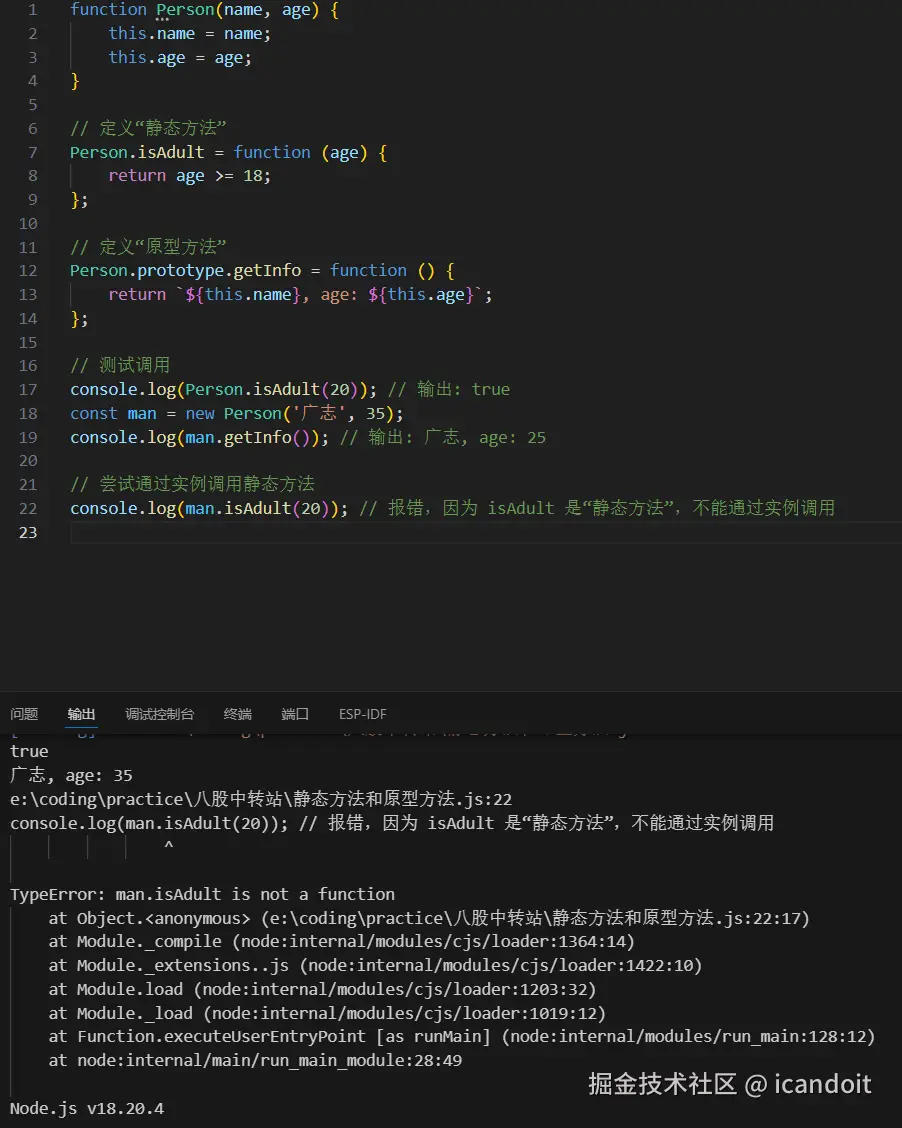Click stack line 'at Function.executeUserEntryPoint'

tap(462, 1037)
